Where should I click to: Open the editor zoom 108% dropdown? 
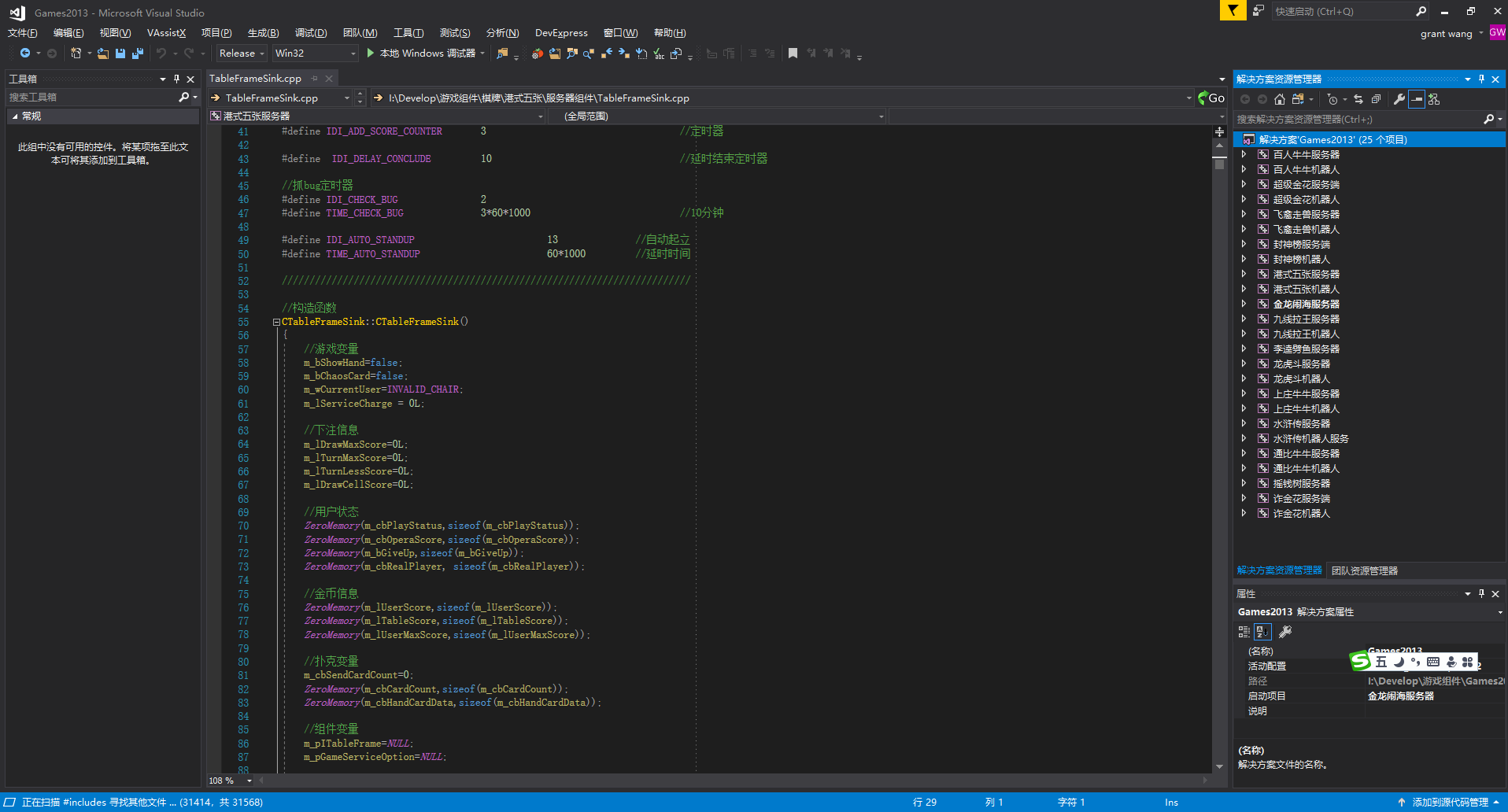click(249, 781)
